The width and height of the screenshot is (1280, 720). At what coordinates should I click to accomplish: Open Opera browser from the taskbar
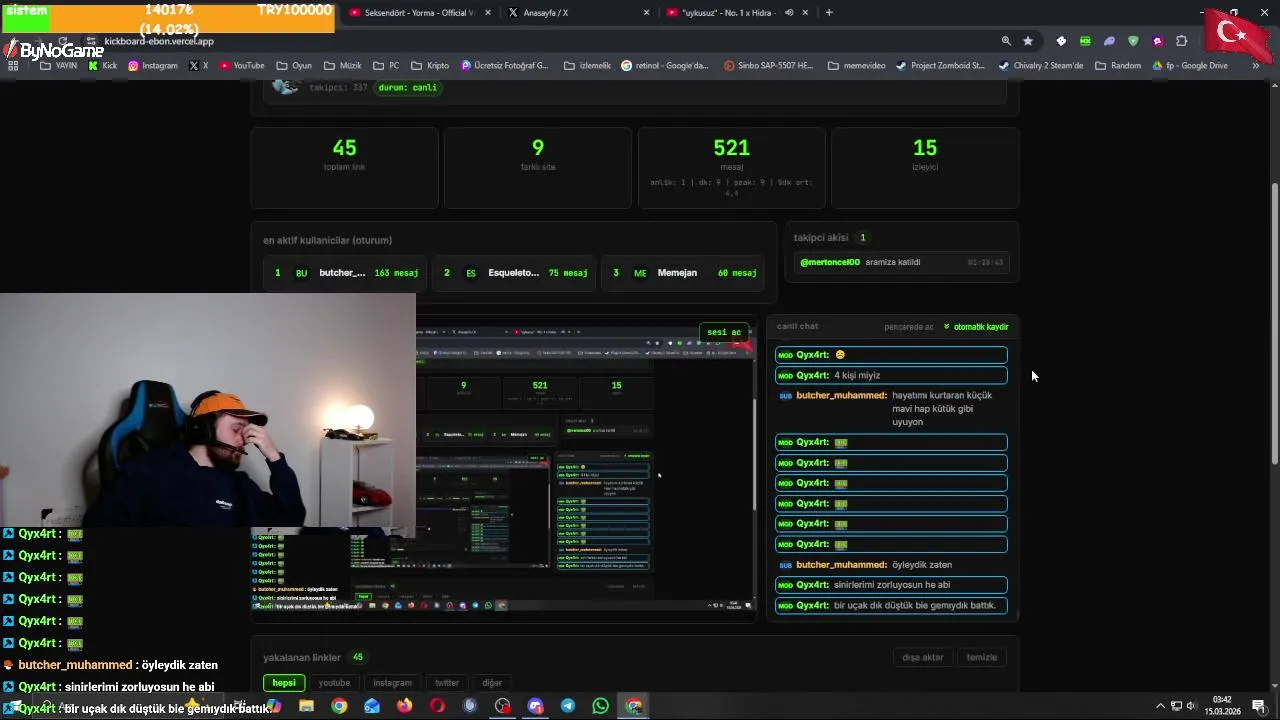click(437, 706)
